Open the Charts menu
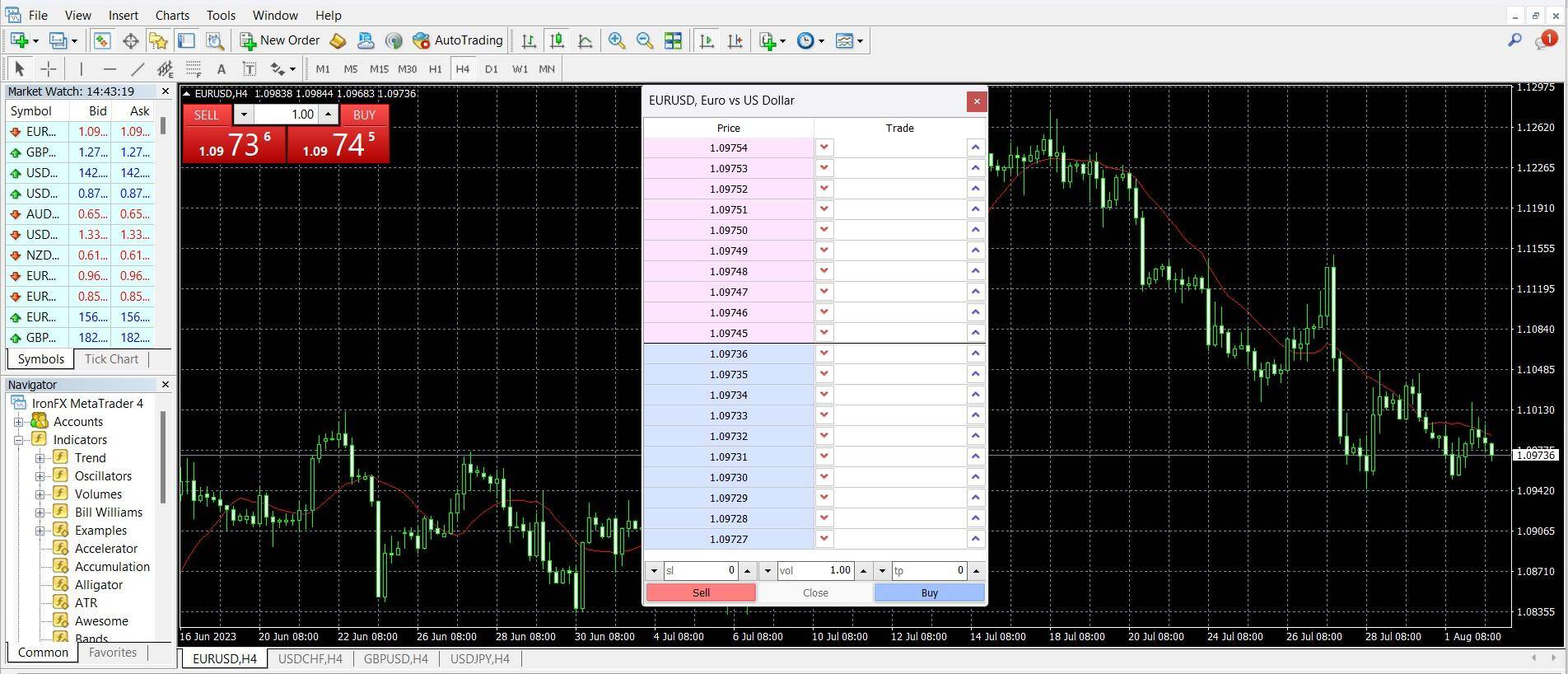Image resolution: width=1568 pixels, height=674 pixels. 172,15
